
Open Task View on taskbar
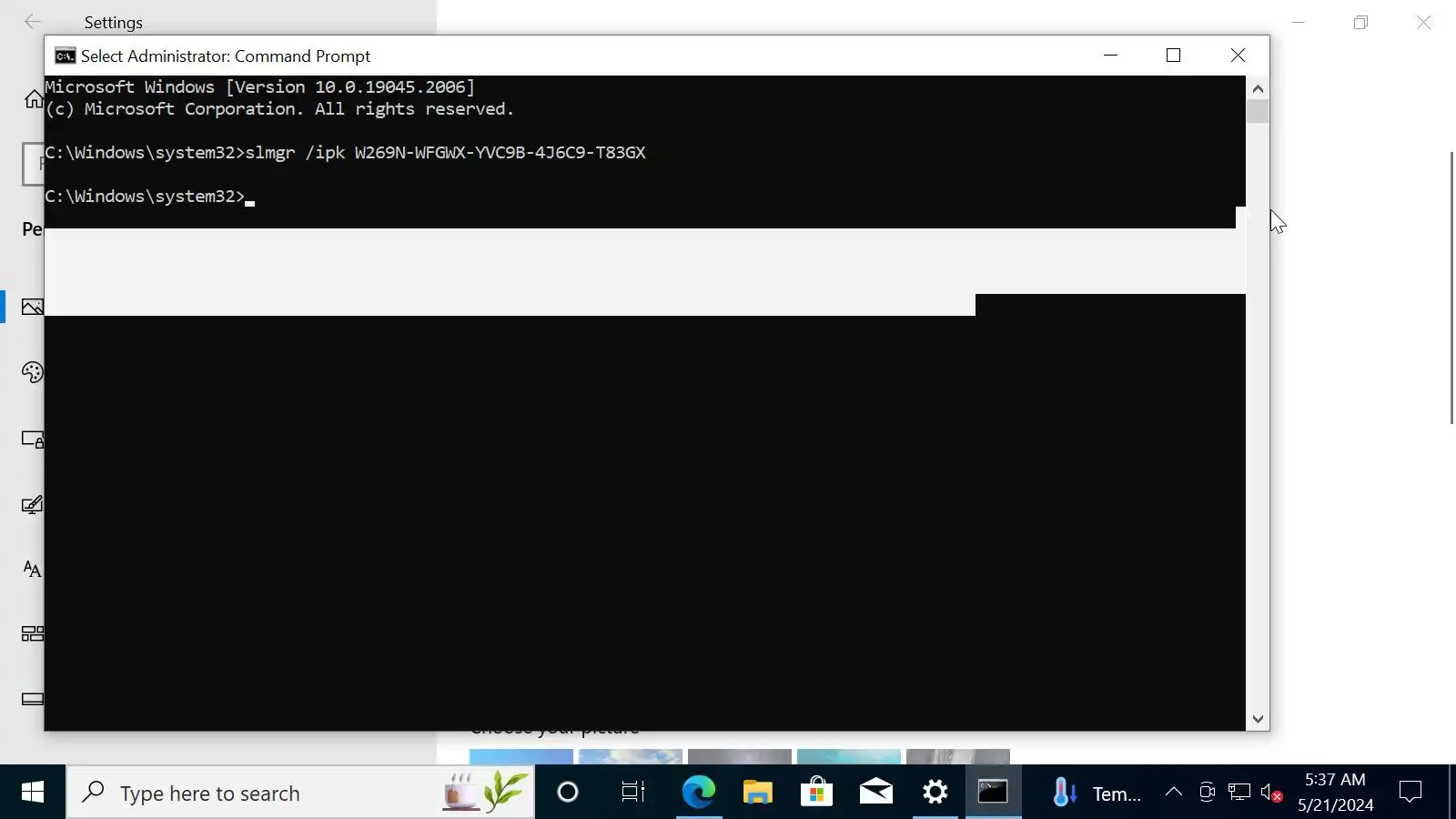click(632, 793)
